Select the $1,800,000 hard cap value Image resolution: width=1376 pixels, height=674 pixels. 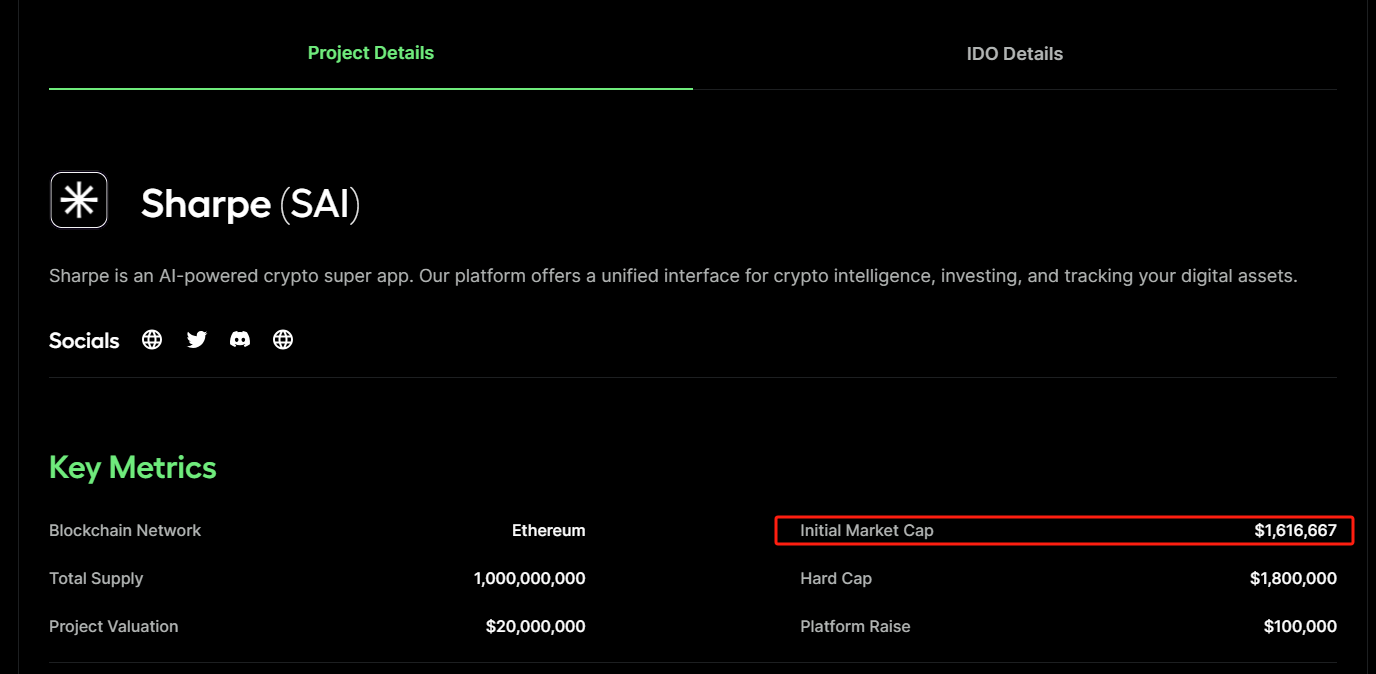click(1293, 579)
